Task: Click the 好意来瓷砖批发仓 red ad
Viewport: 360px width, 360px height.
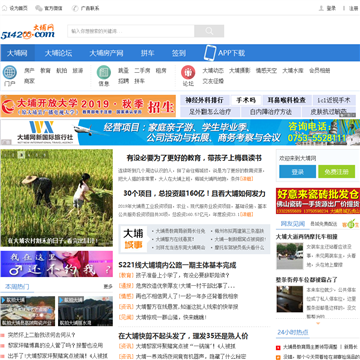Action: coord(318,201)
